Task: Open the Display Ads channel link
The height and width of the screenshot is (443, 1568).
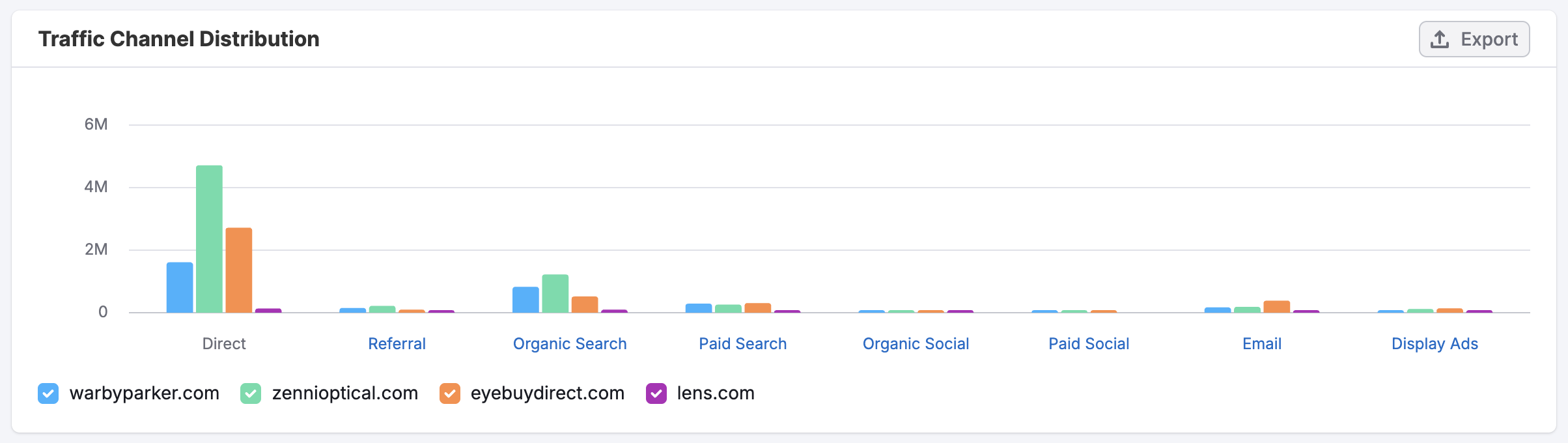Action: coord(1435,344)
